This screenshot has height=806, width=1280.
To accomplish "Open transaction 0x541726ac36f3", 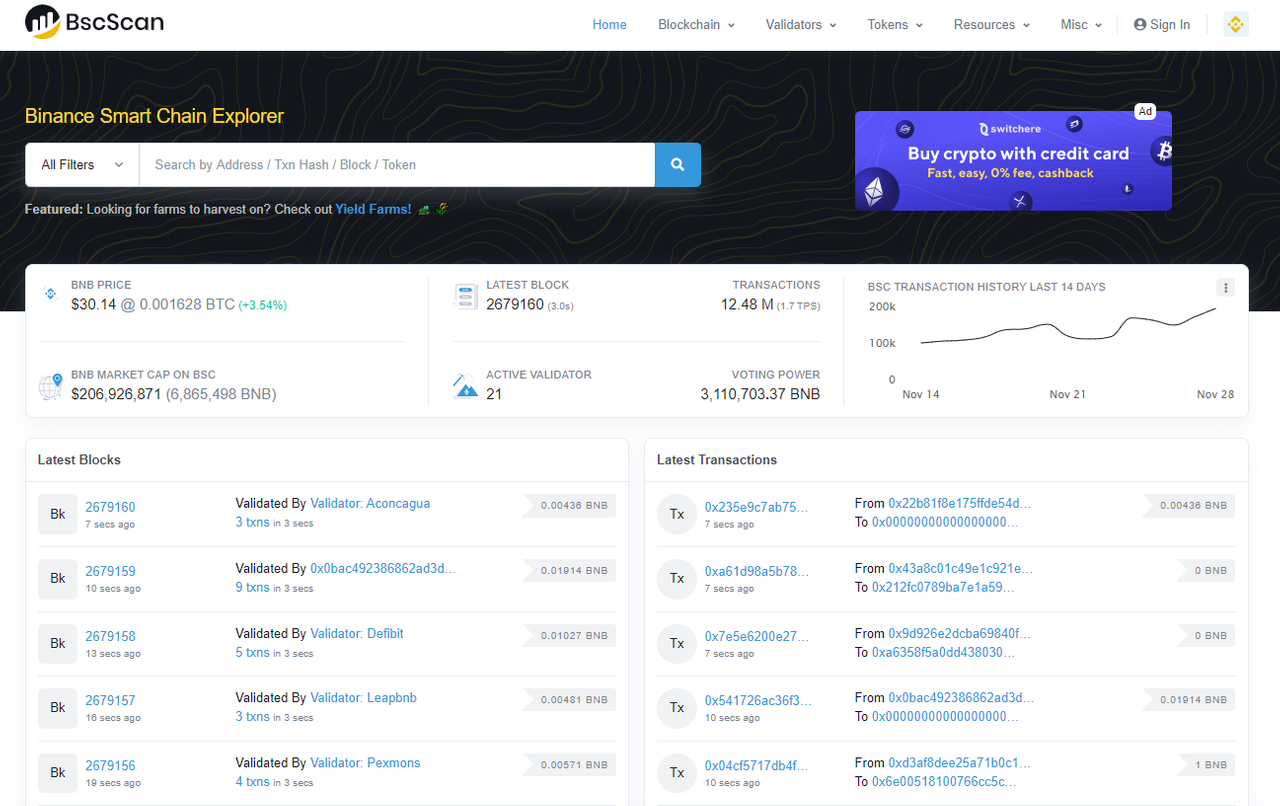I will (x=759, y=700).
